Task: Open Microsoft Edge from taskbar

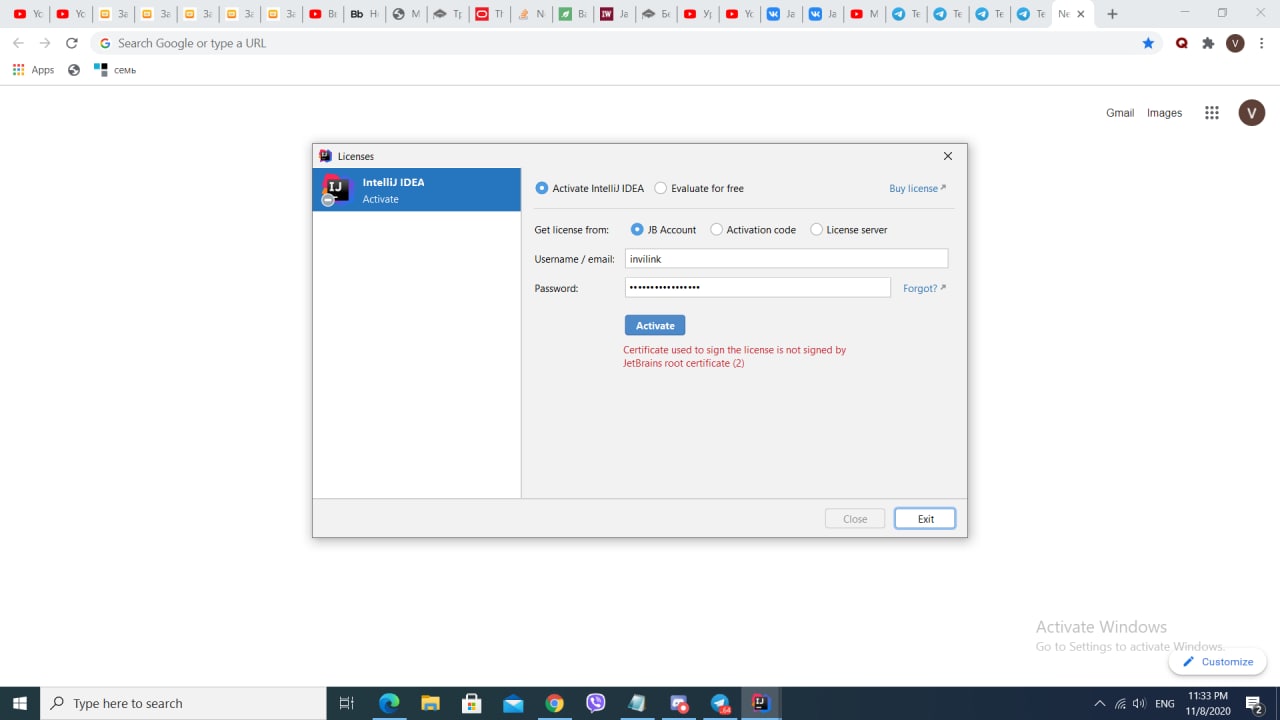Action: [389, 703]
